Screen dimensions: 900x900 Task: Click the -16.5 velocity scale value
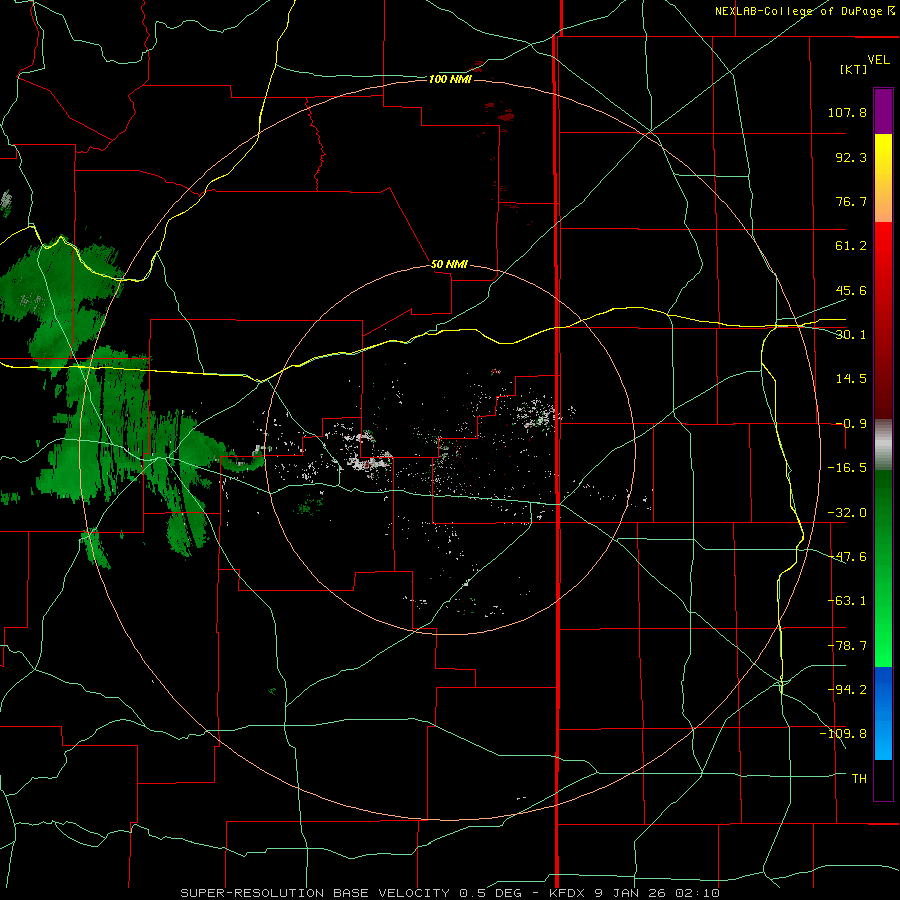click(847, 468)
